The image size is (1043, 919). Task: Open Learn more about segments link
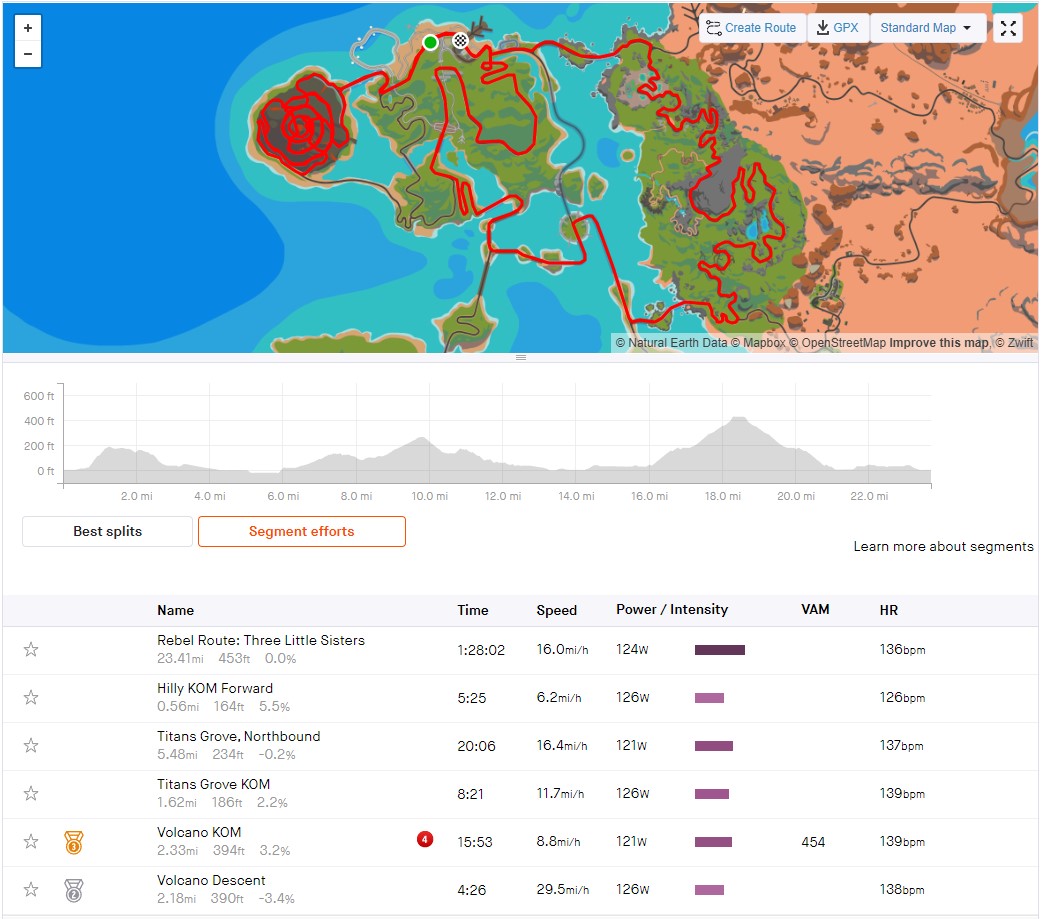click(x=943, y=547)
